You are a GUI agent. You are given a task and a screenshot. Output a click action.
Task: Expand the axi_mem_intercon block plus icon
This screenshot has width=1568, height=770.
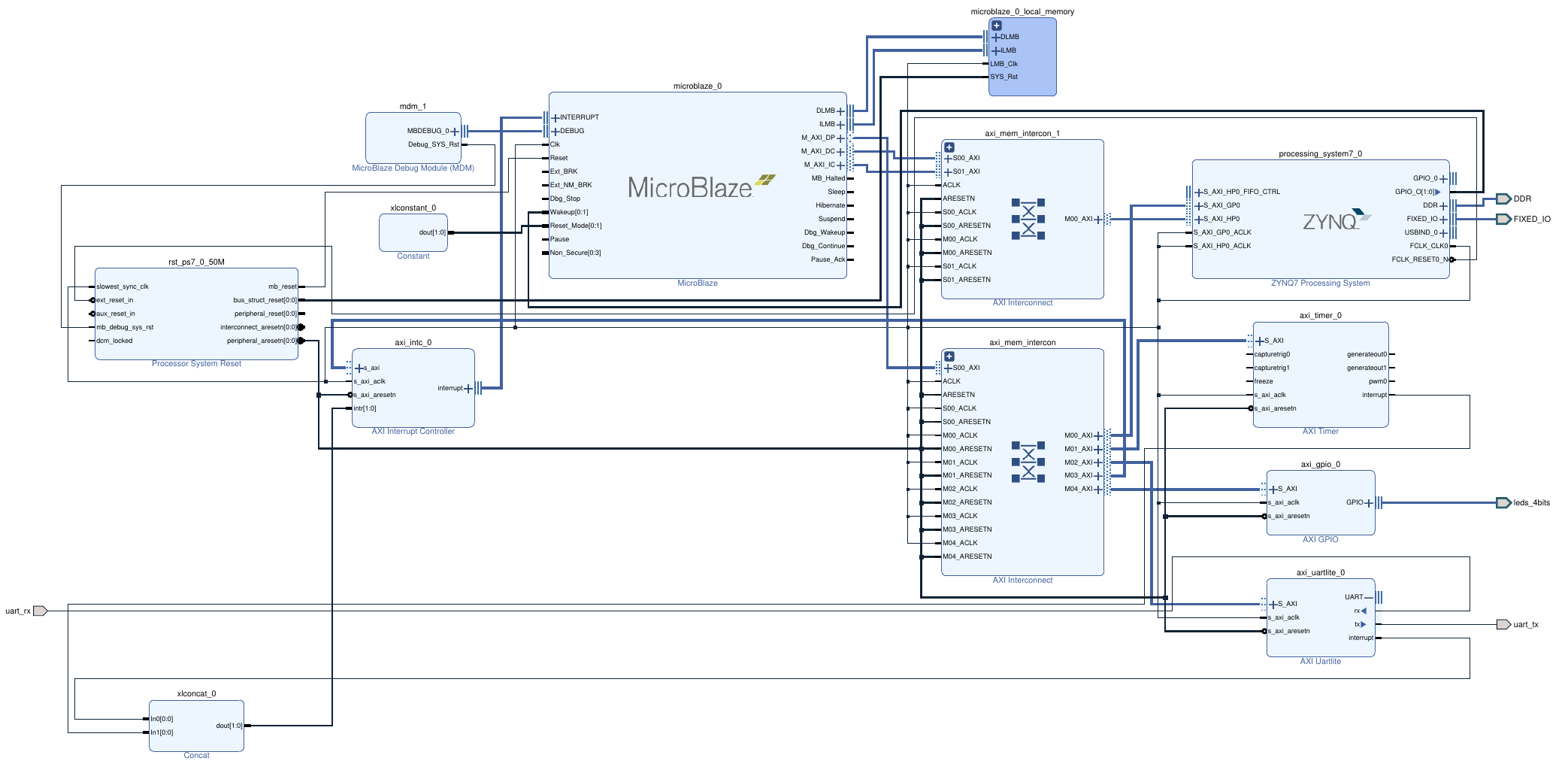(x=949, y=356)
